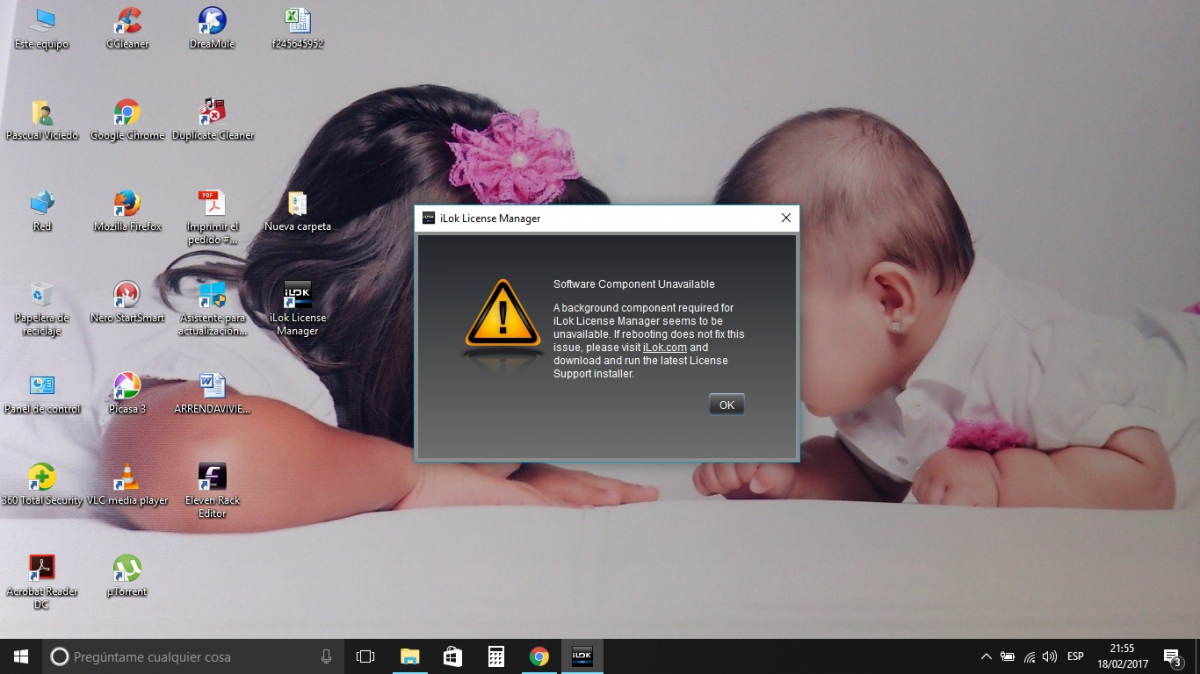
Task: Click the Windows Start button
Action: 20,656
